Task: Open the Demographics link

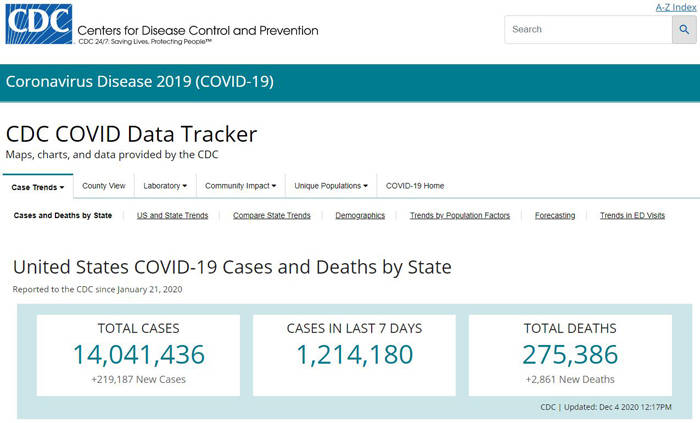Action: coord(360,215)
